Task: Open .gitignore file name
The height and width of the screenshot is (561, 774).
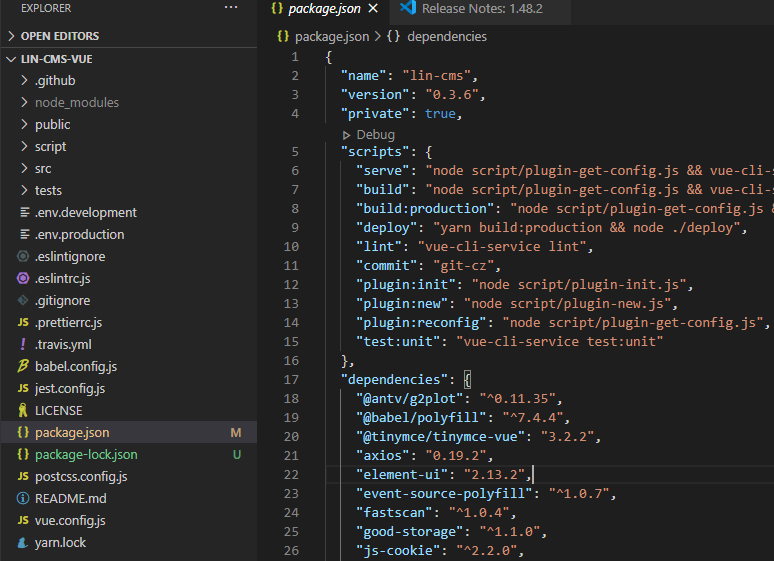Action: 63,301
